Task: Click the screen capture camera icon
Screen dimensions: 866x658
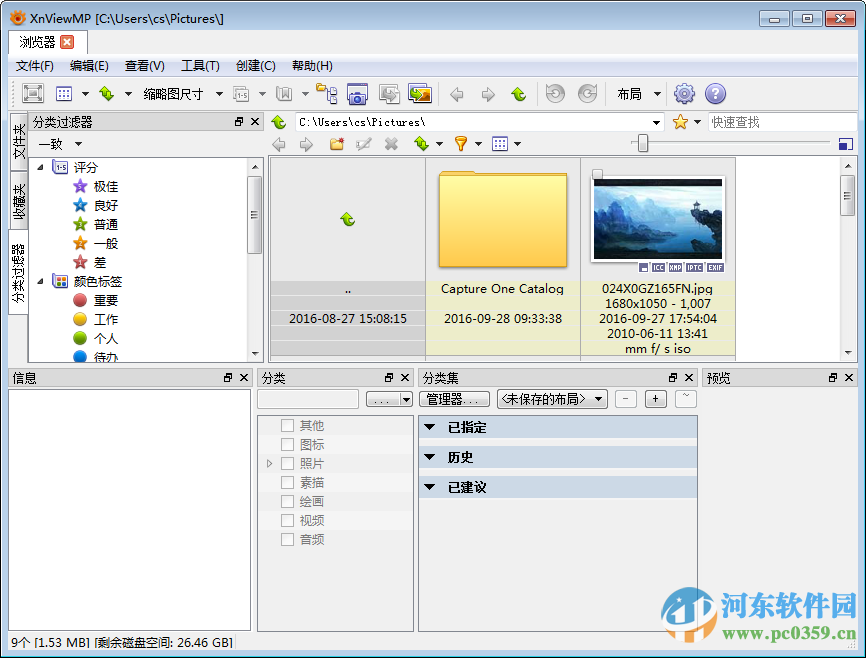Action: click(356, 93)
